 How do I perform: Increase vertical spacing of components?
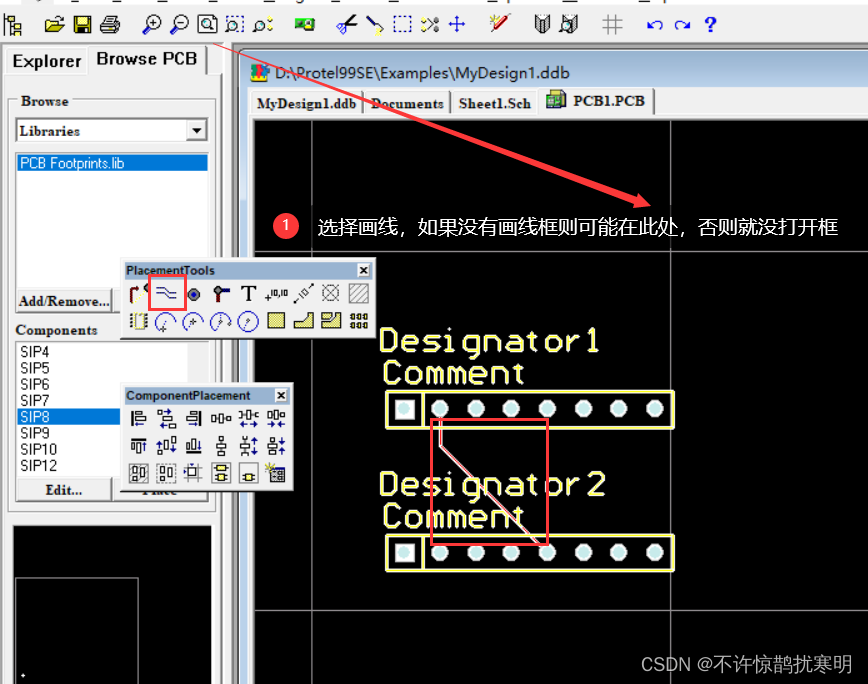point(249,445)
